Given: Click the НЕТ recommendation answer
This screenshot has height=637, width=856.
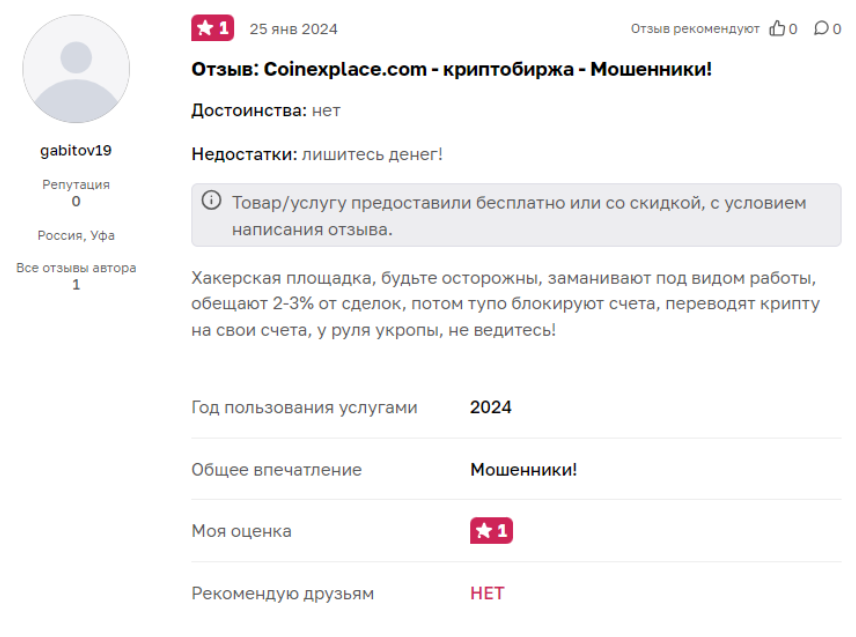Looking at the screenshot, I should (487, 593).
